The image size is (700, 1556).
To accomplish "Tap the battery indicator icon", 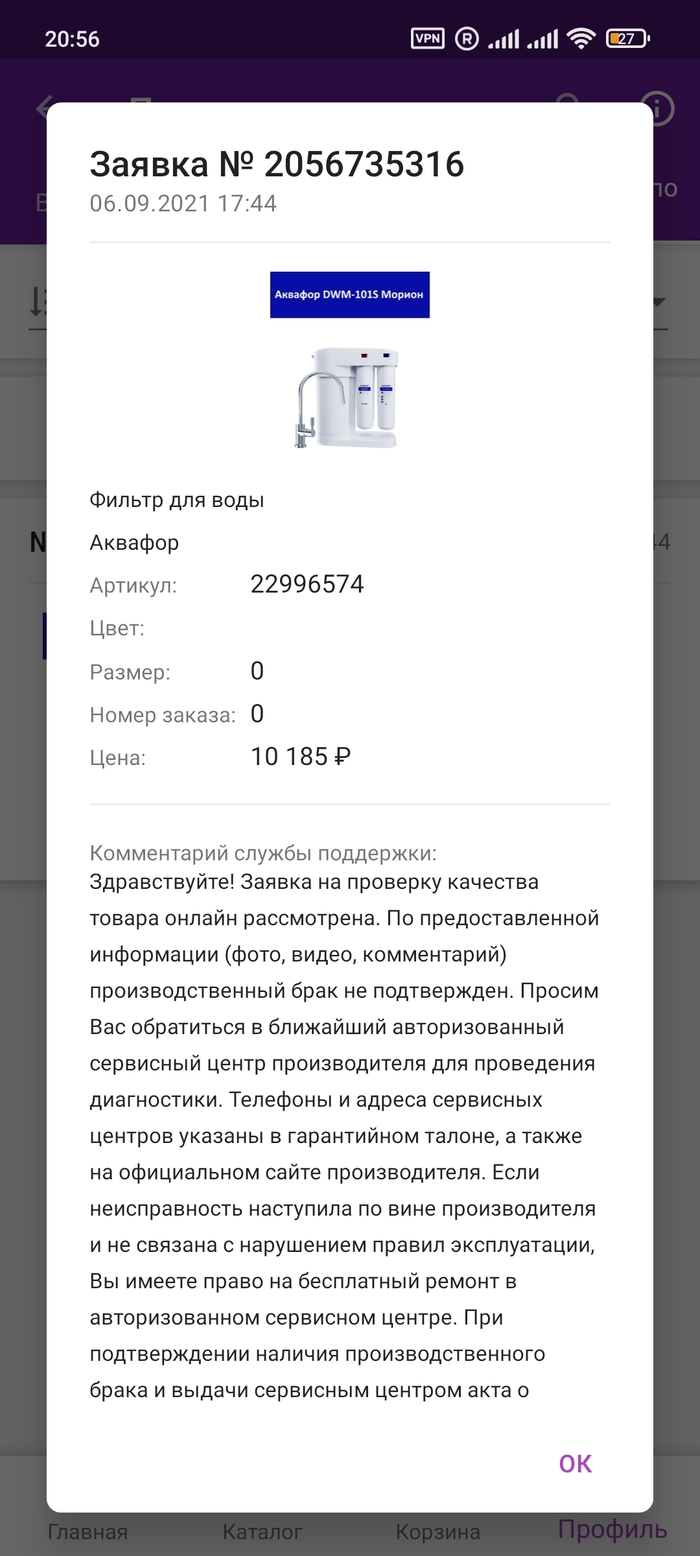I will [628, 39].
